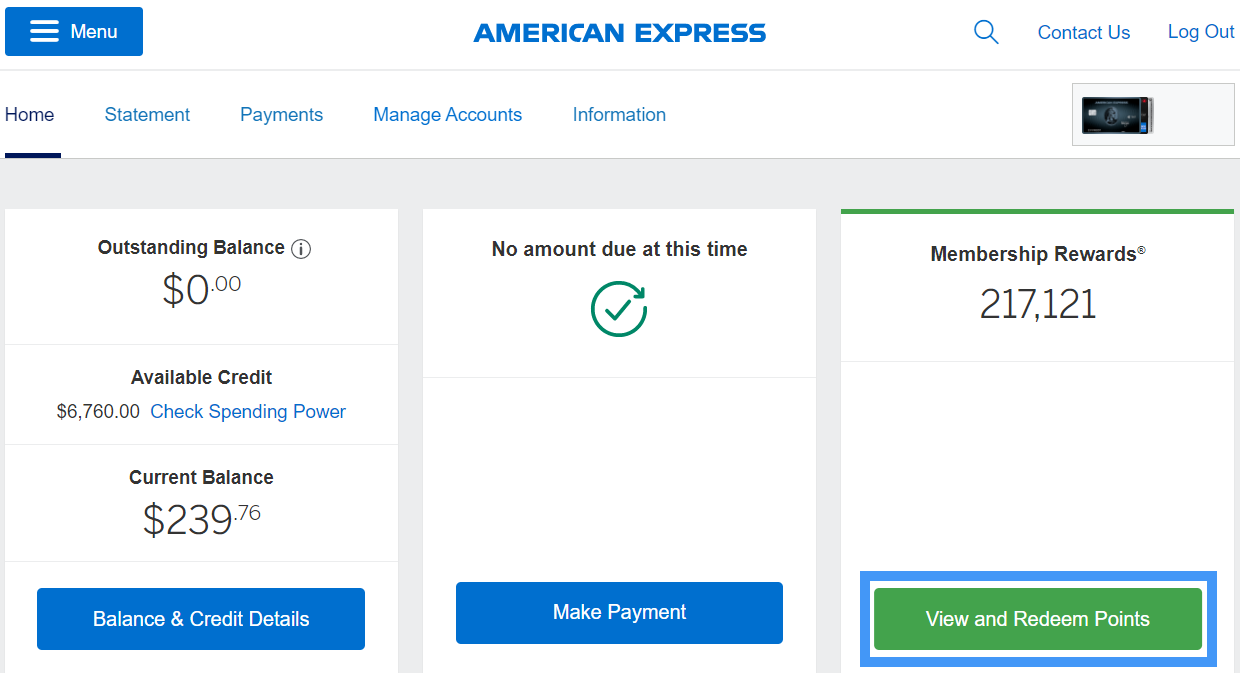The height and width of the screenshot is (673, 1240).
Task: Click the Current Balance amount
Action: (201, 519)
